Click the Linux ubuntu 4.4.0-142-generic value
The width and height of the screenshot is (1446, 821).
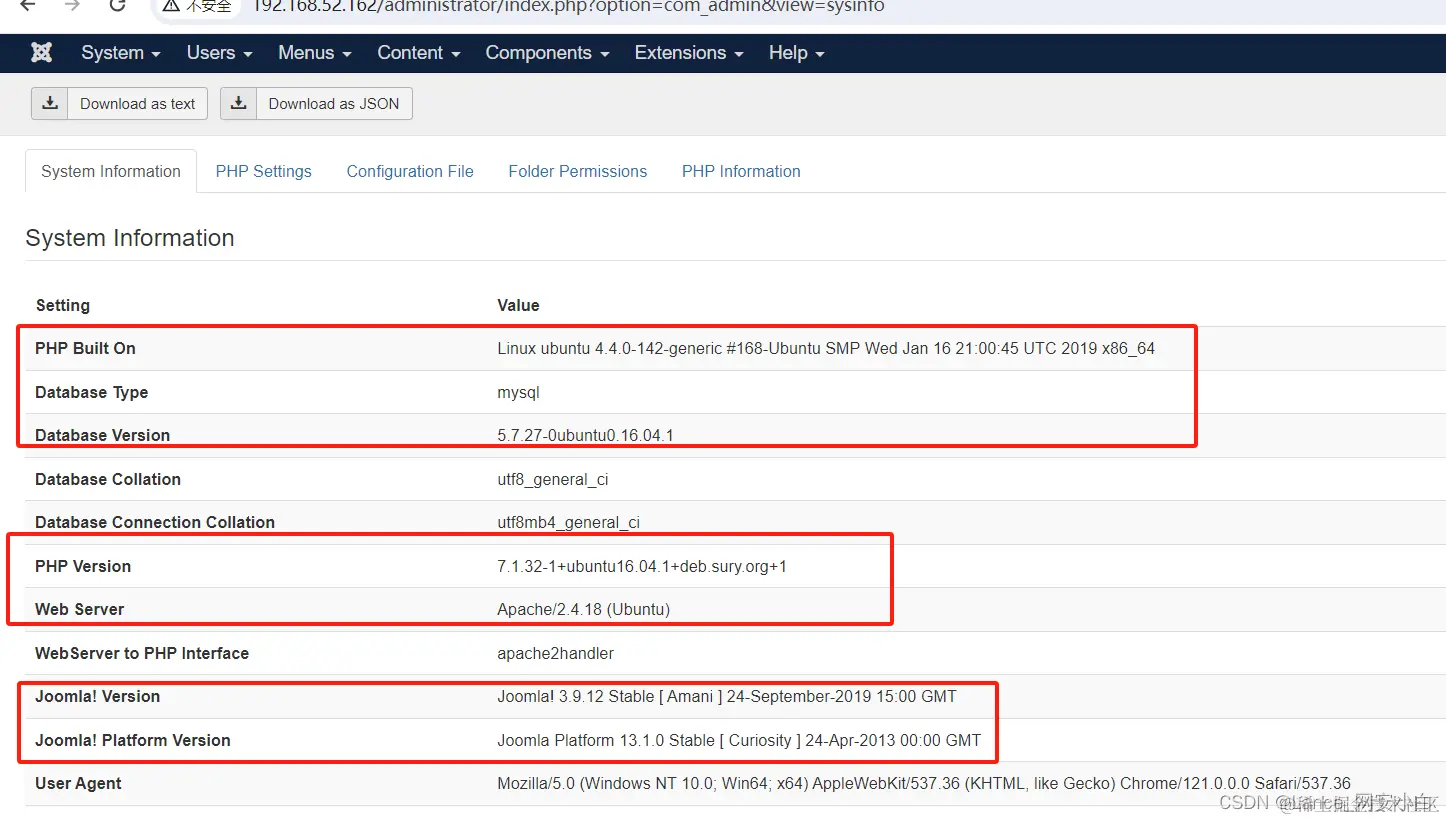826,348
